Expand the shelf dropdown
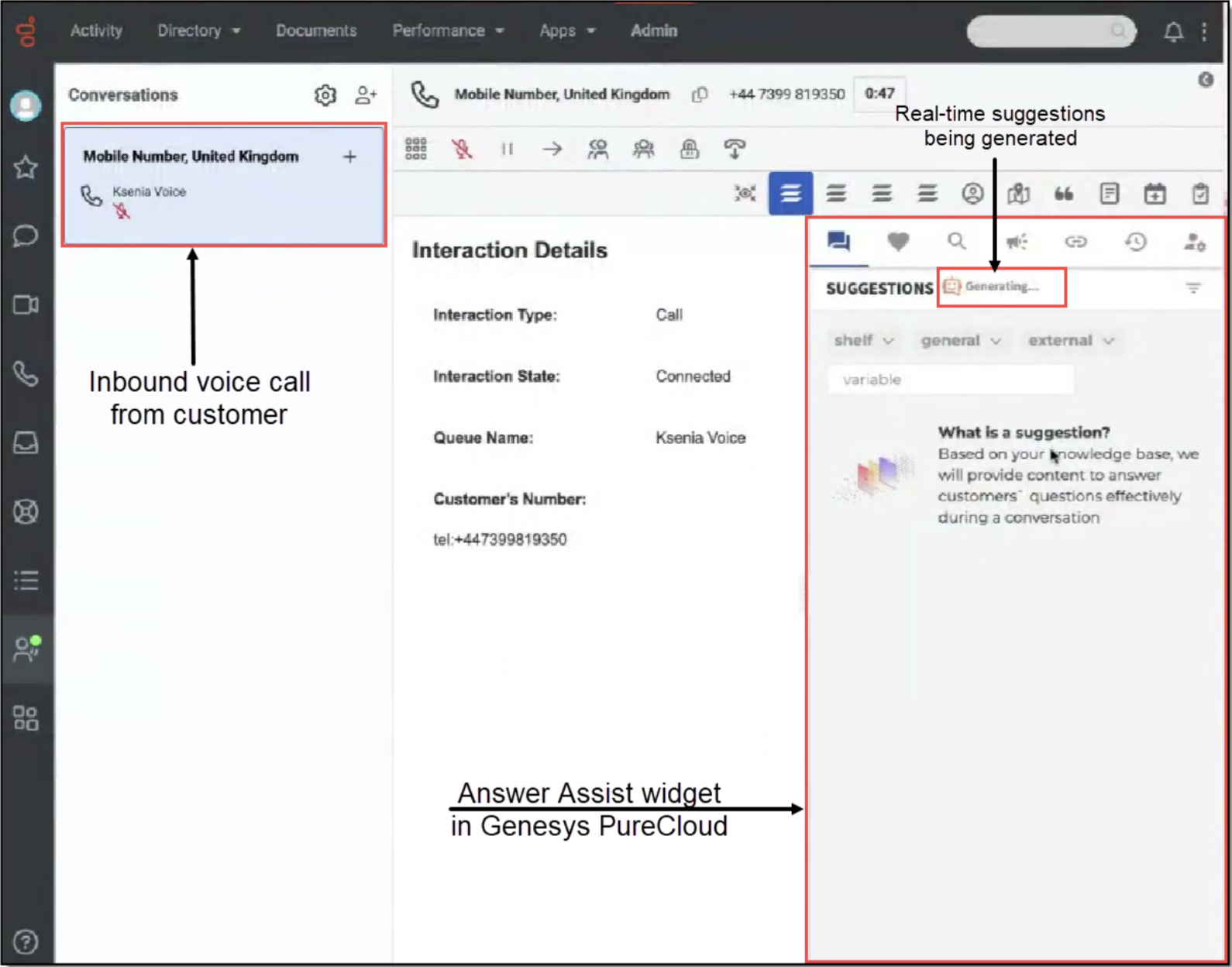 click(864, 340)
